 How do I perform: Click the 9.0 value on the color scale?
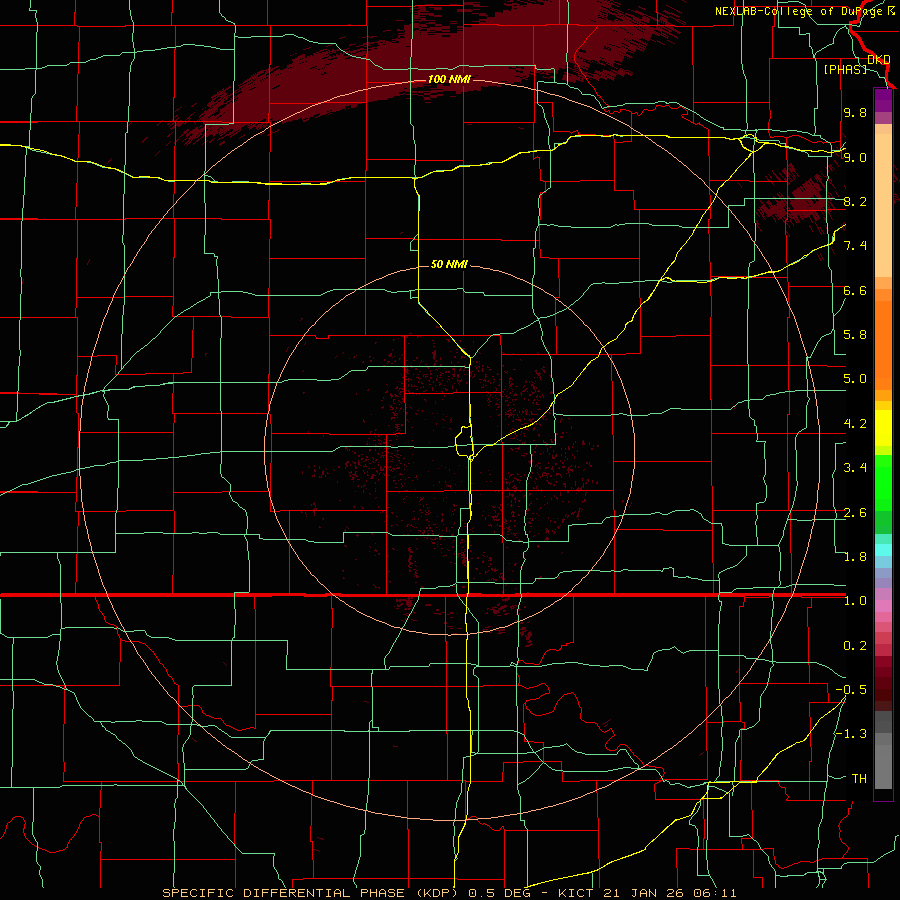coord(855,157)
